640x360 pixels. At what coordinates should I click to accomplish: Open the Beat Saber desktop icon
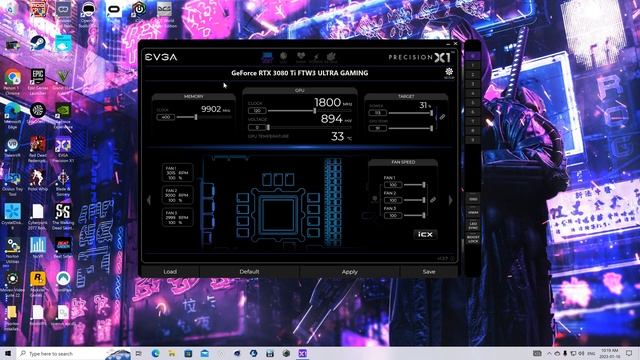pyautogui.click(x=63, y=248)
